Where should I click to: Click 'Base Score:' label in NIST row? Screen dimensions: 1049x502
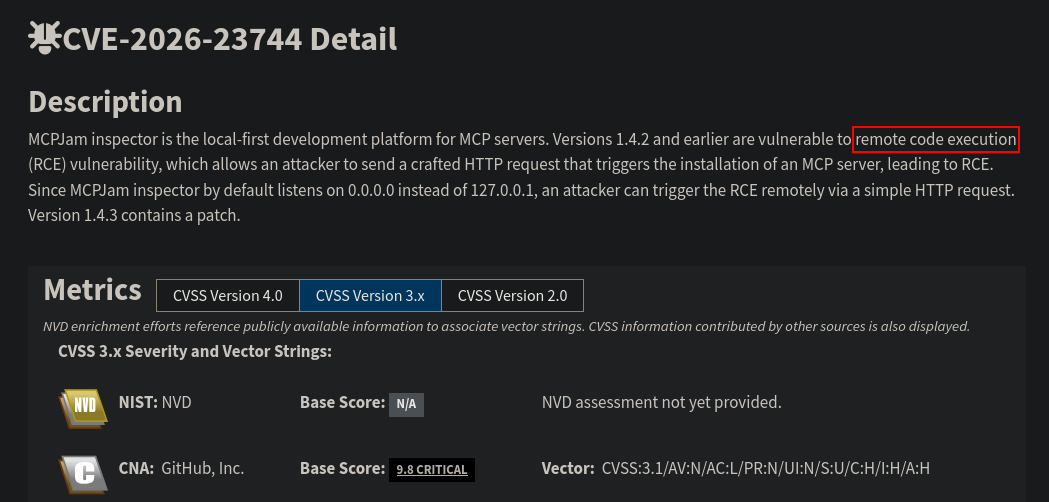343,402
